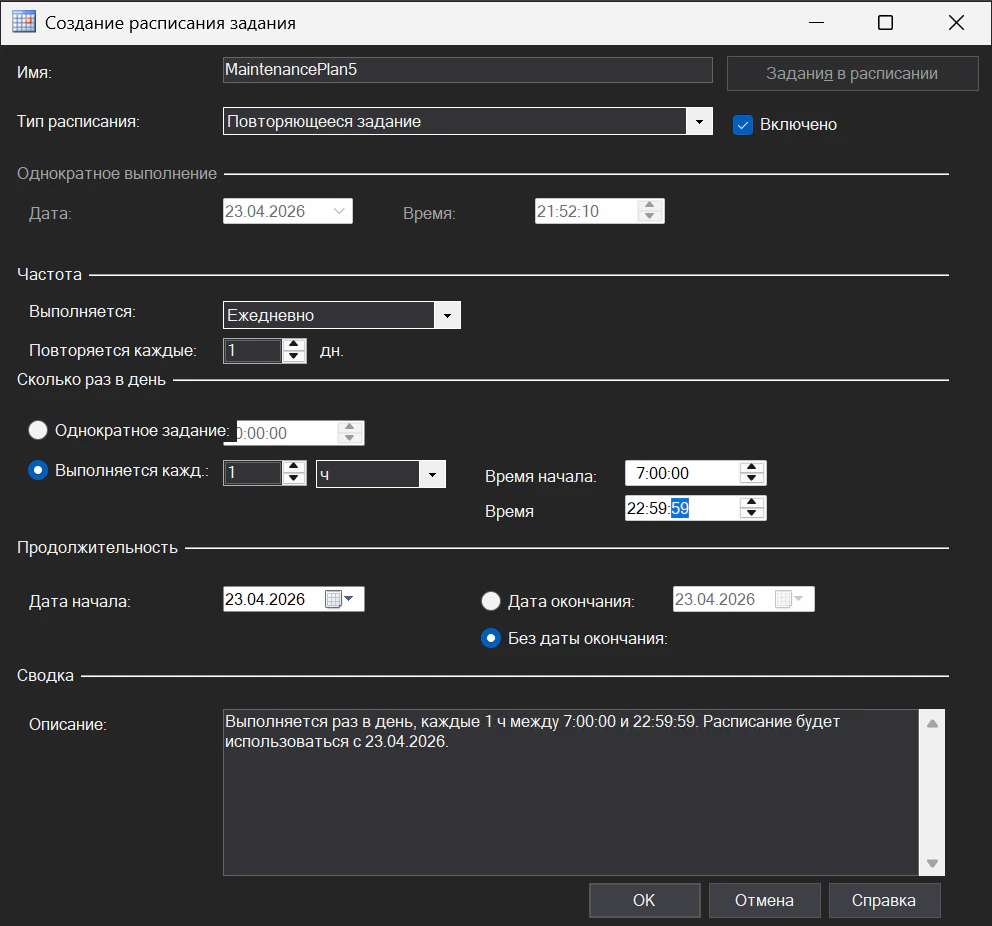992x926 pixels.
Task: Click the 'Имя' text field
Action: point(467,70)
